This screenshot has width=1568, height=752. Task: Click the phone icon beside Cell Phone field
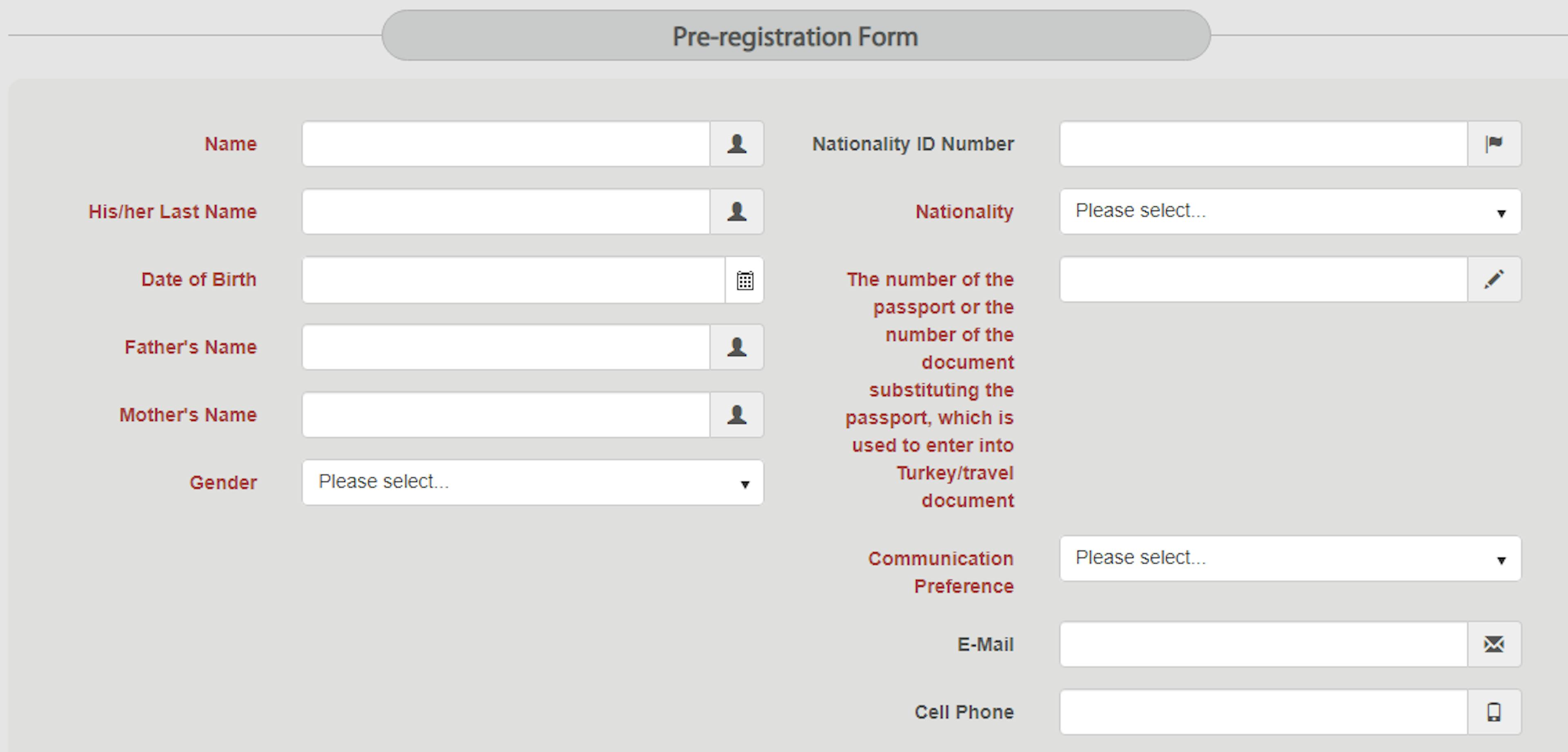pyautogui.click(x=1494, y=712)
